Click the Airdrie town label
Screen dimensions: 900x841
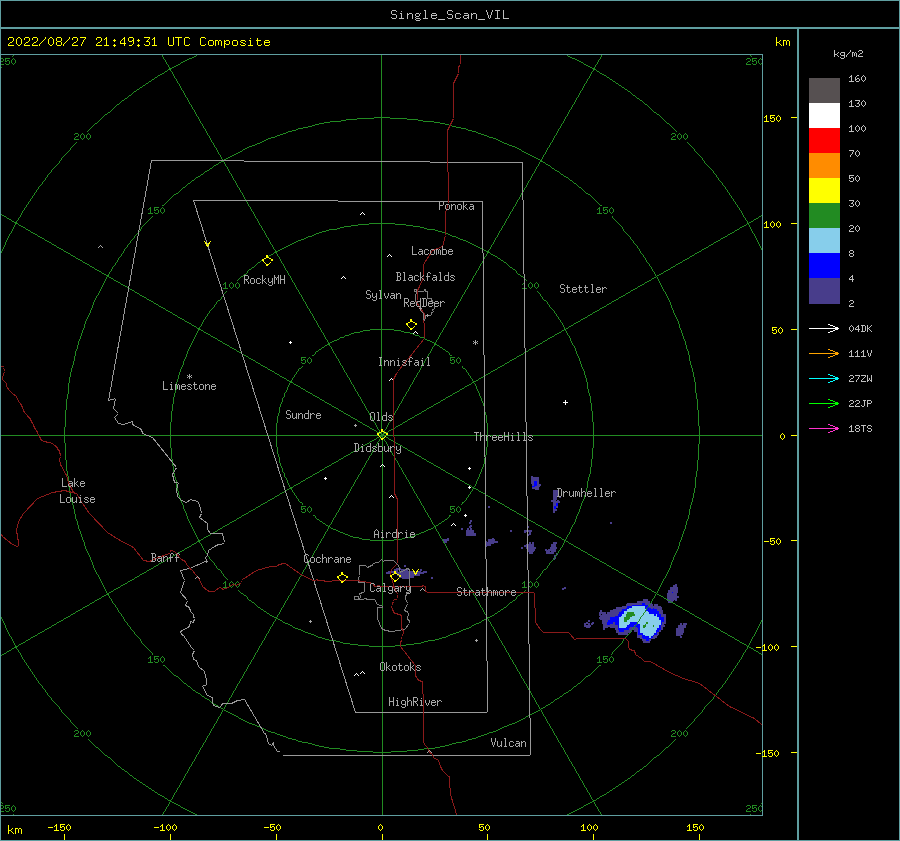pyautogui.click(x=394, y=534)
